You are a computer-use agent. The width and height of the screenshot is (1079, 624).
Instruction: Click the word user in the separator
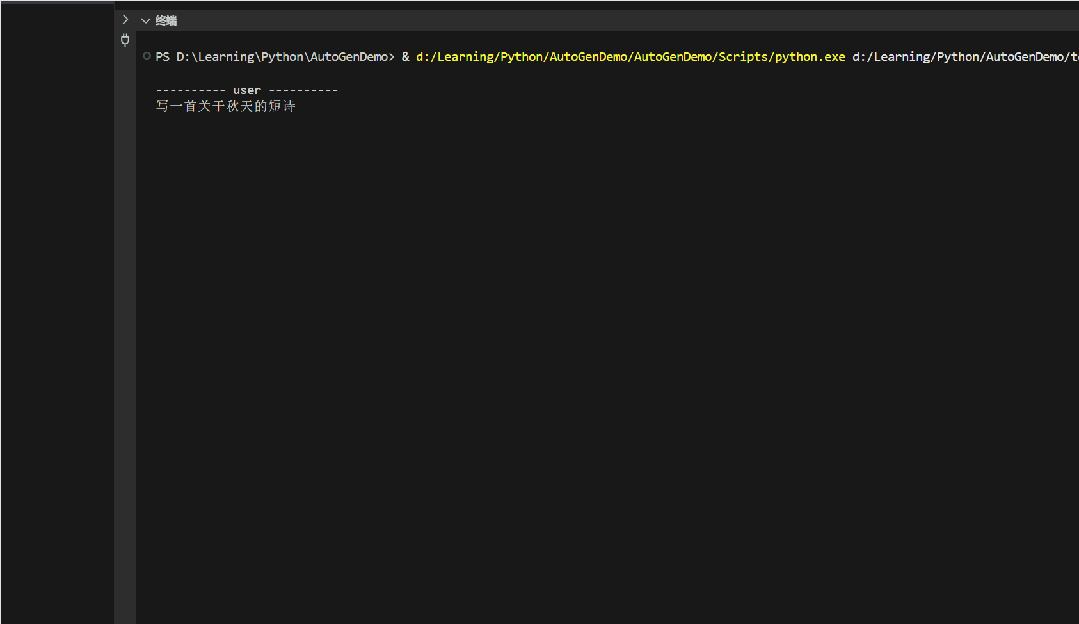tap(247, 90)
